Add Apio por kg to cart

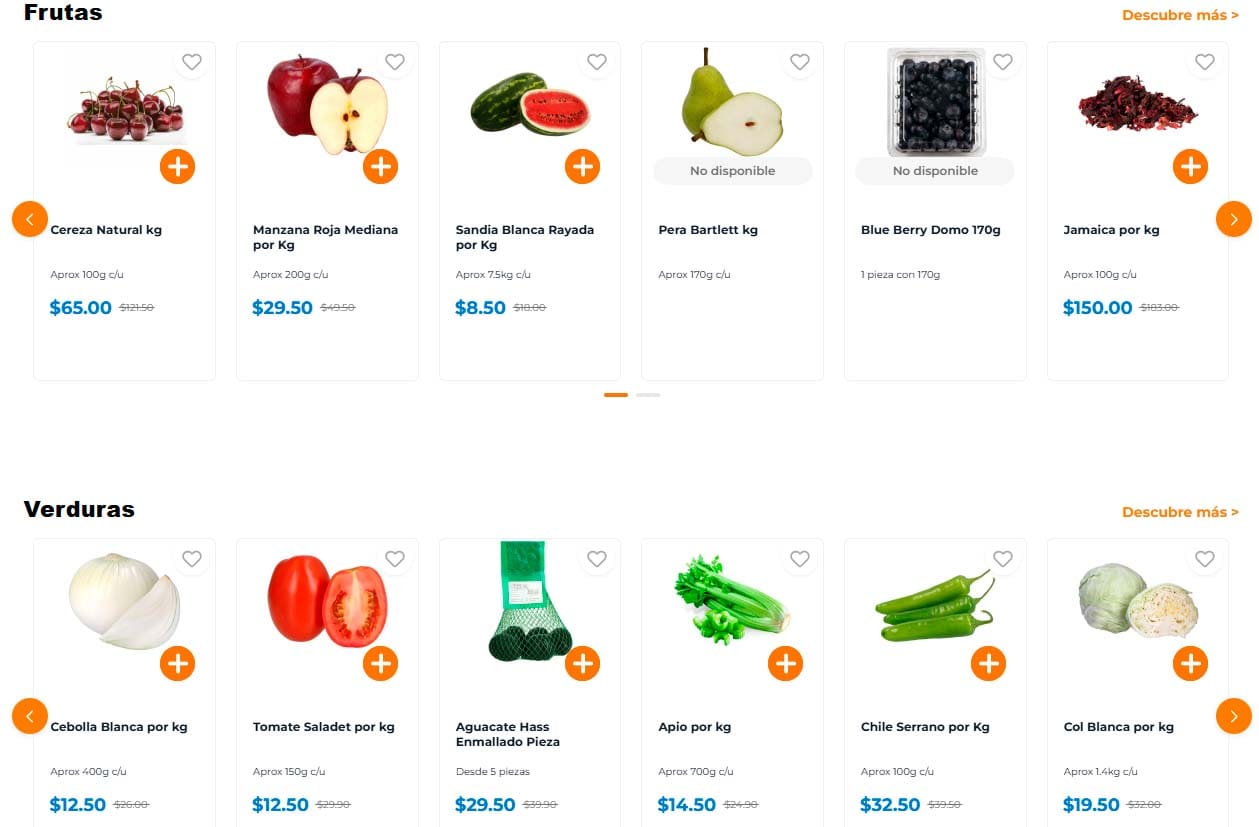[x=785, y=663]
